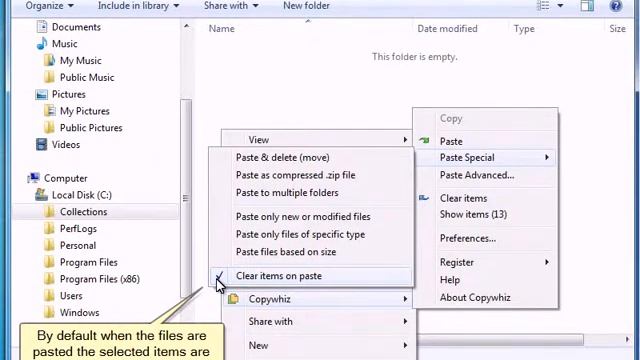Click the Public Music folder icon
Image resolution: width=640 pixels, height=360 pixels.
(49, 77)
